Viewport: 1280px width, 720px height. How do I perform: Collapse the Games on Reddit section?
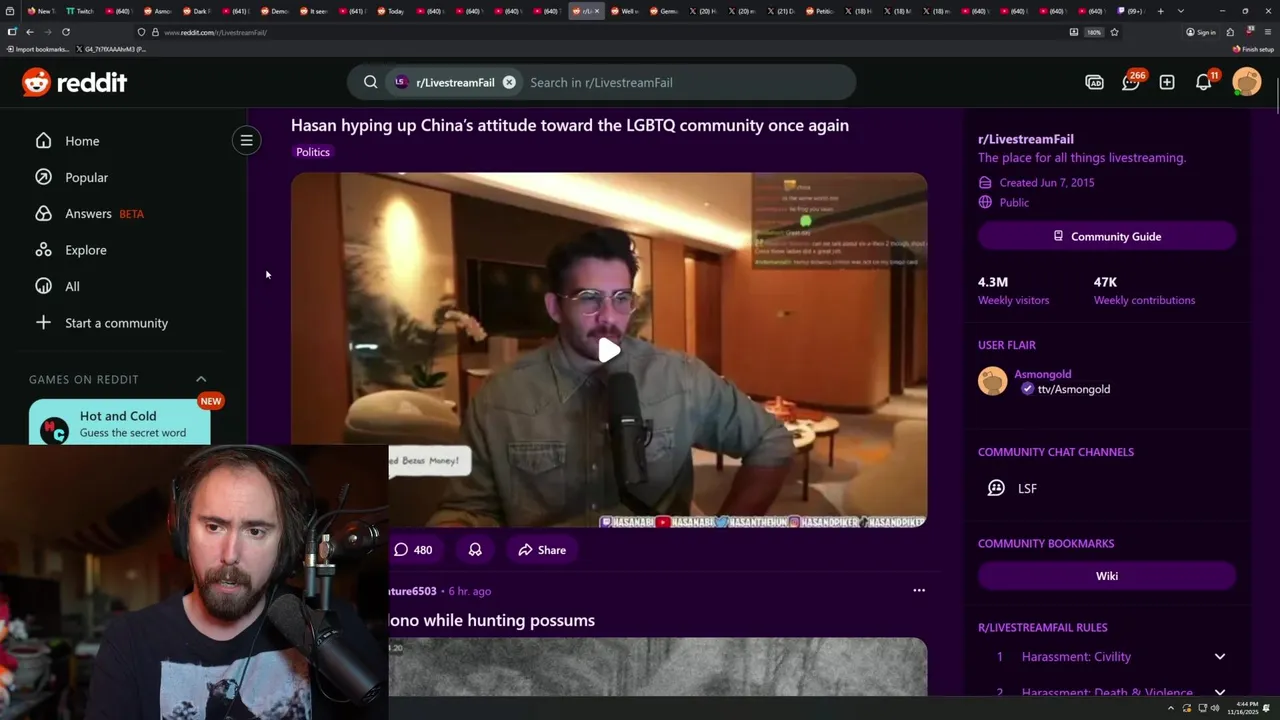click(201, 379)
